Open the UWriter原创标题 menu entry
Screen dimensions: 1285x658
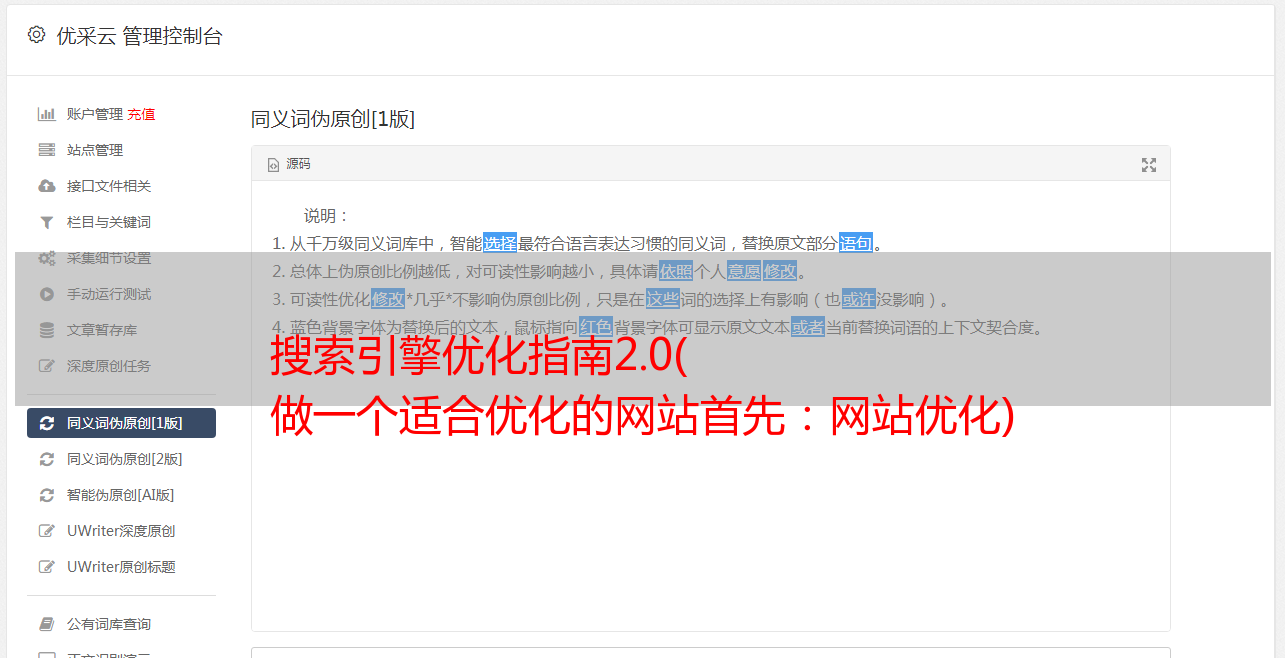(121, 567)
